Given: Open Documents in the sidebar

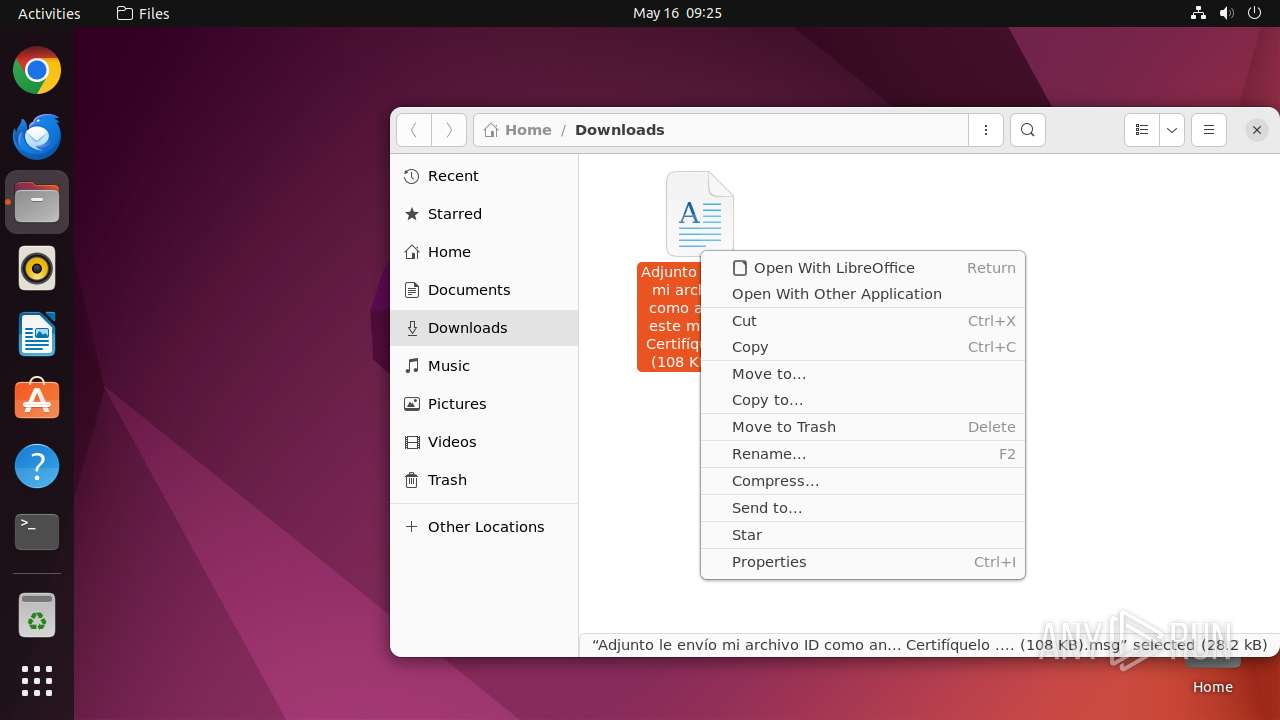Looking at the screenshot, I should [x=484, y=290].
